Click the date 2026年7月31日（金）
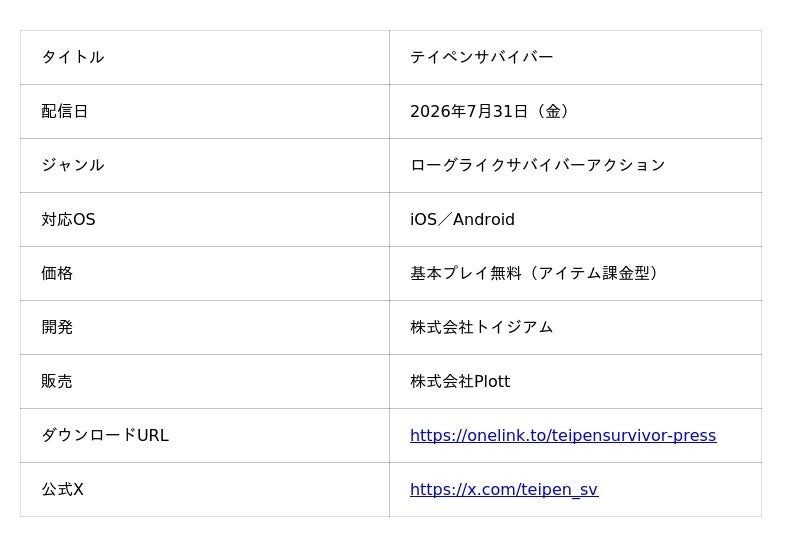Screen dimensions: 800x547 489,111
